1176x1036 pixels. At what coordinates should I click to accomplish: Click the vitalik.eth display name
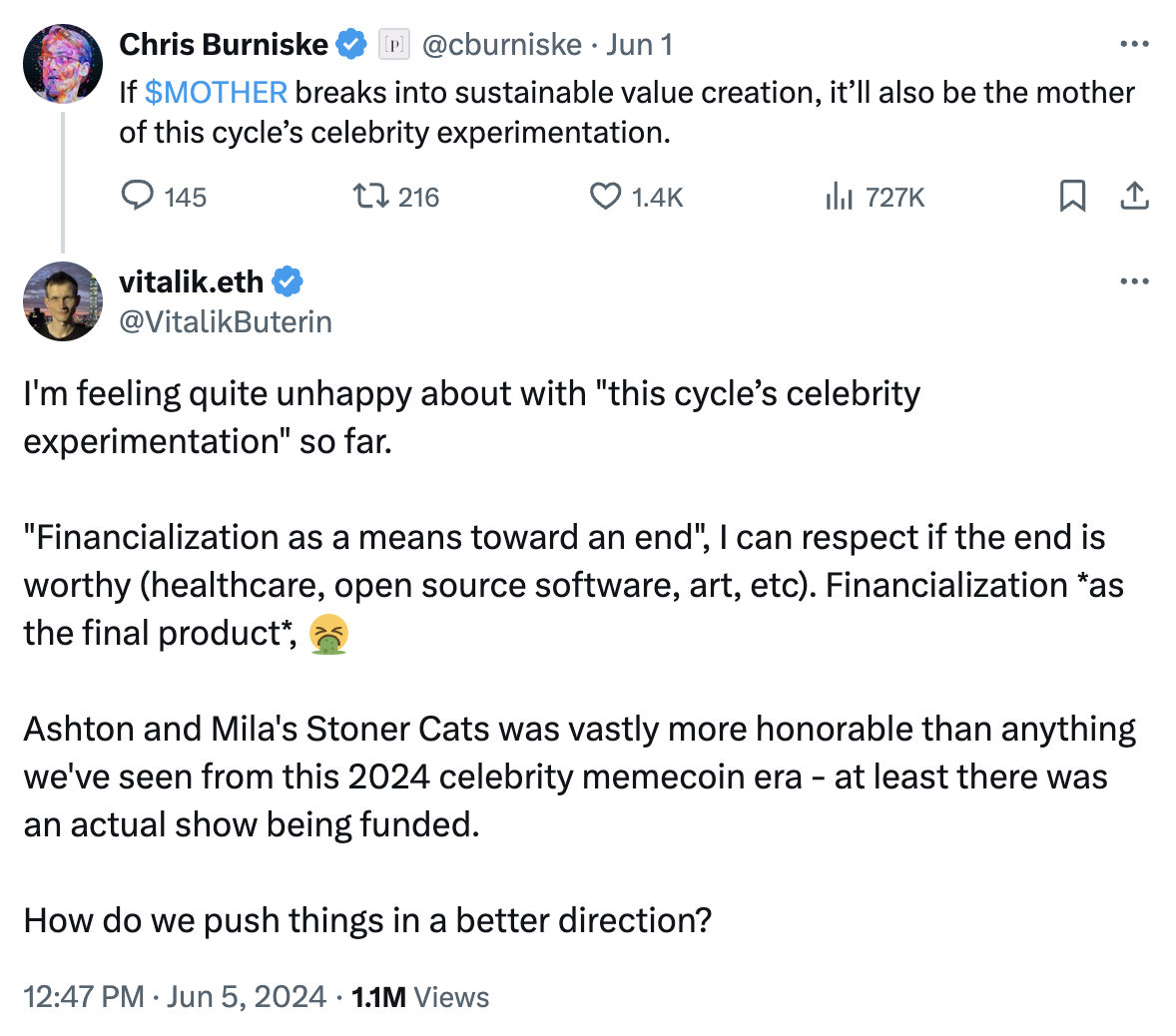(192, 281)
